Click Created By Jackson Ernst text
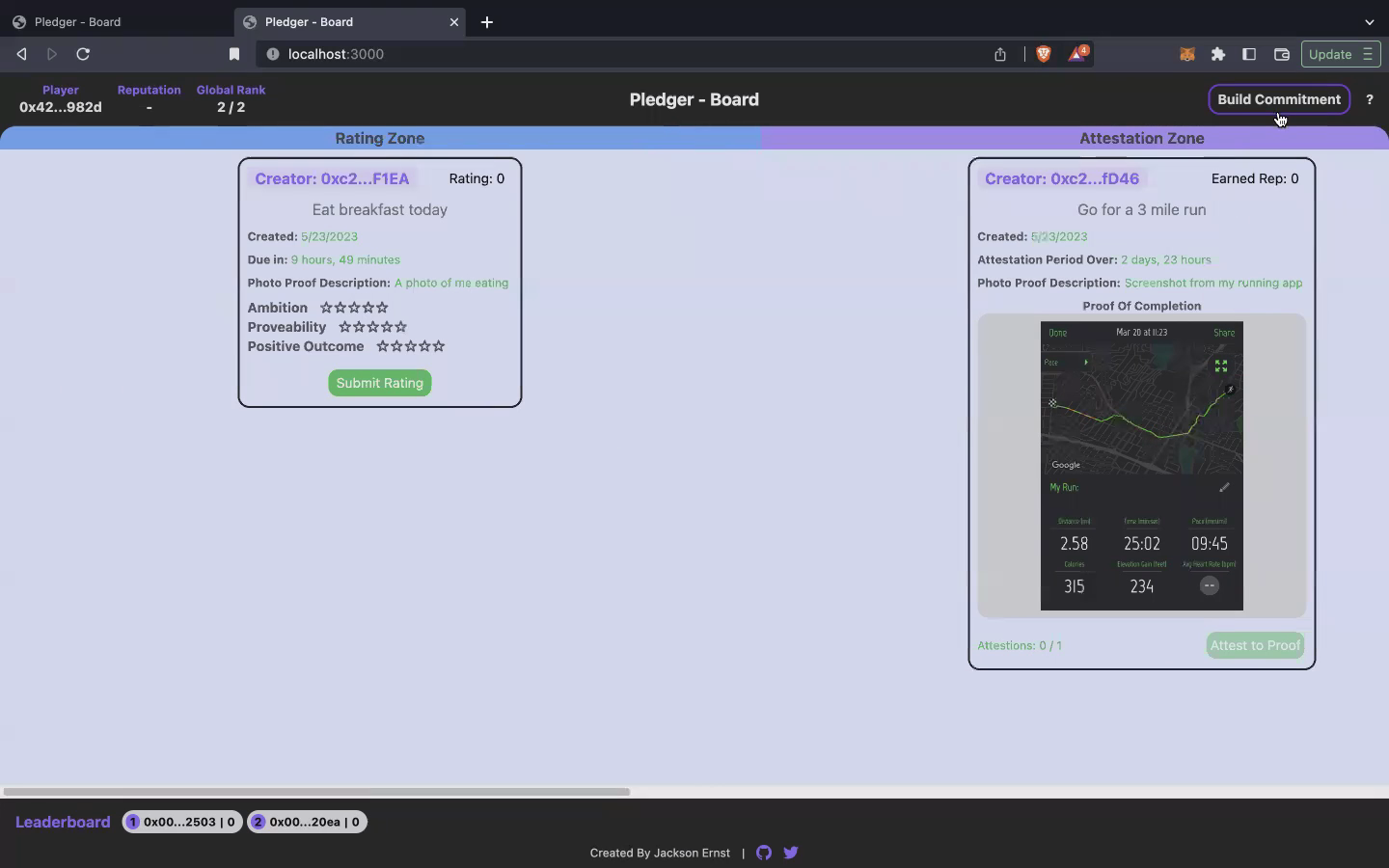Screen dimensions: 1389x868 pyautogui.click(x=660, y=853)
